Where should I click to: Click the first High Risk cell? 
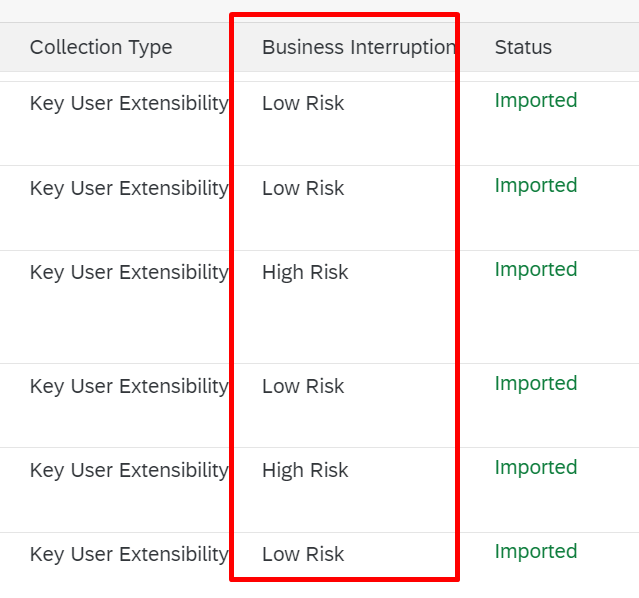tap(305, 272)
